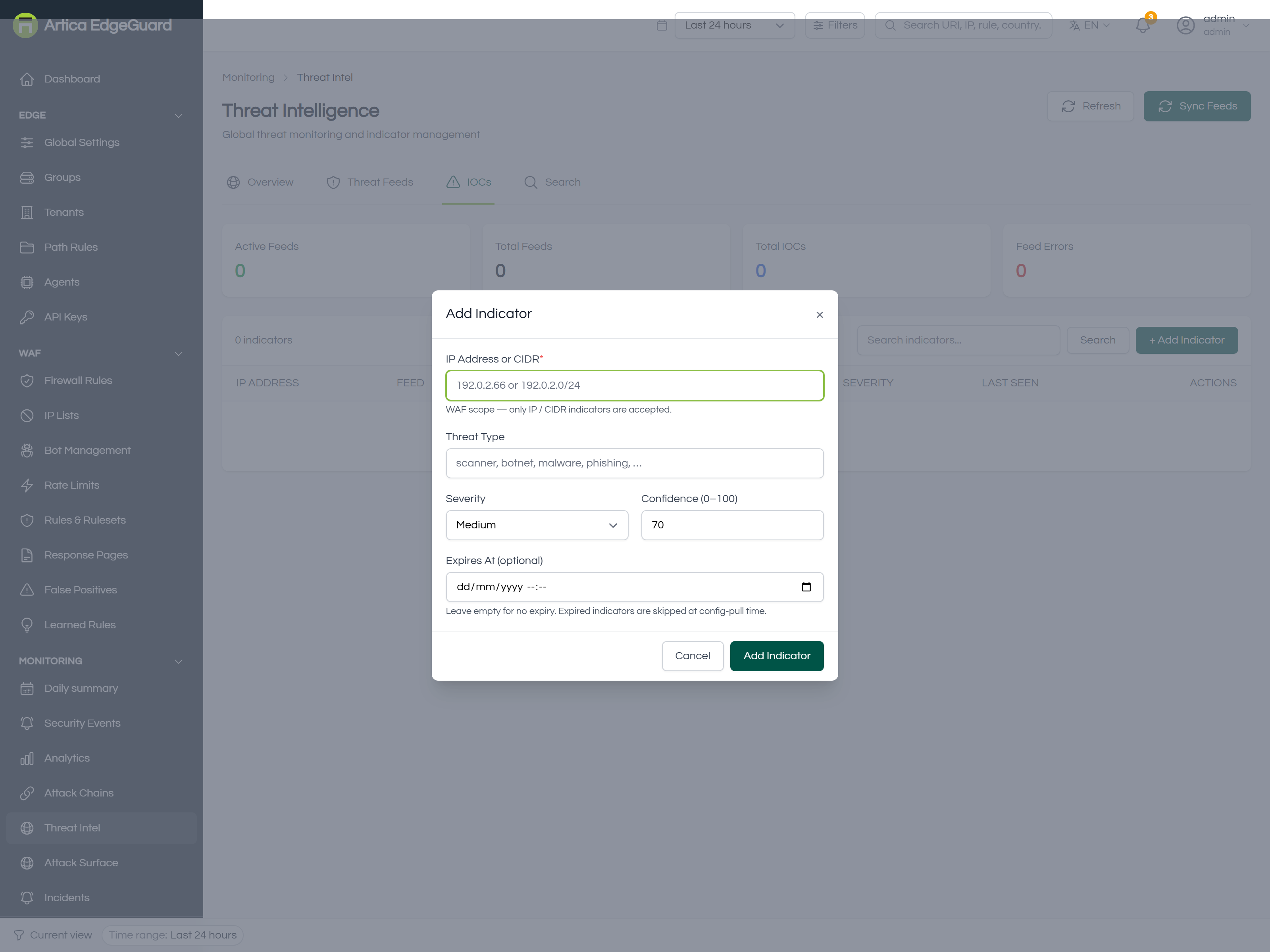Click the Search URI, IP, rule search box

[963, 25]
